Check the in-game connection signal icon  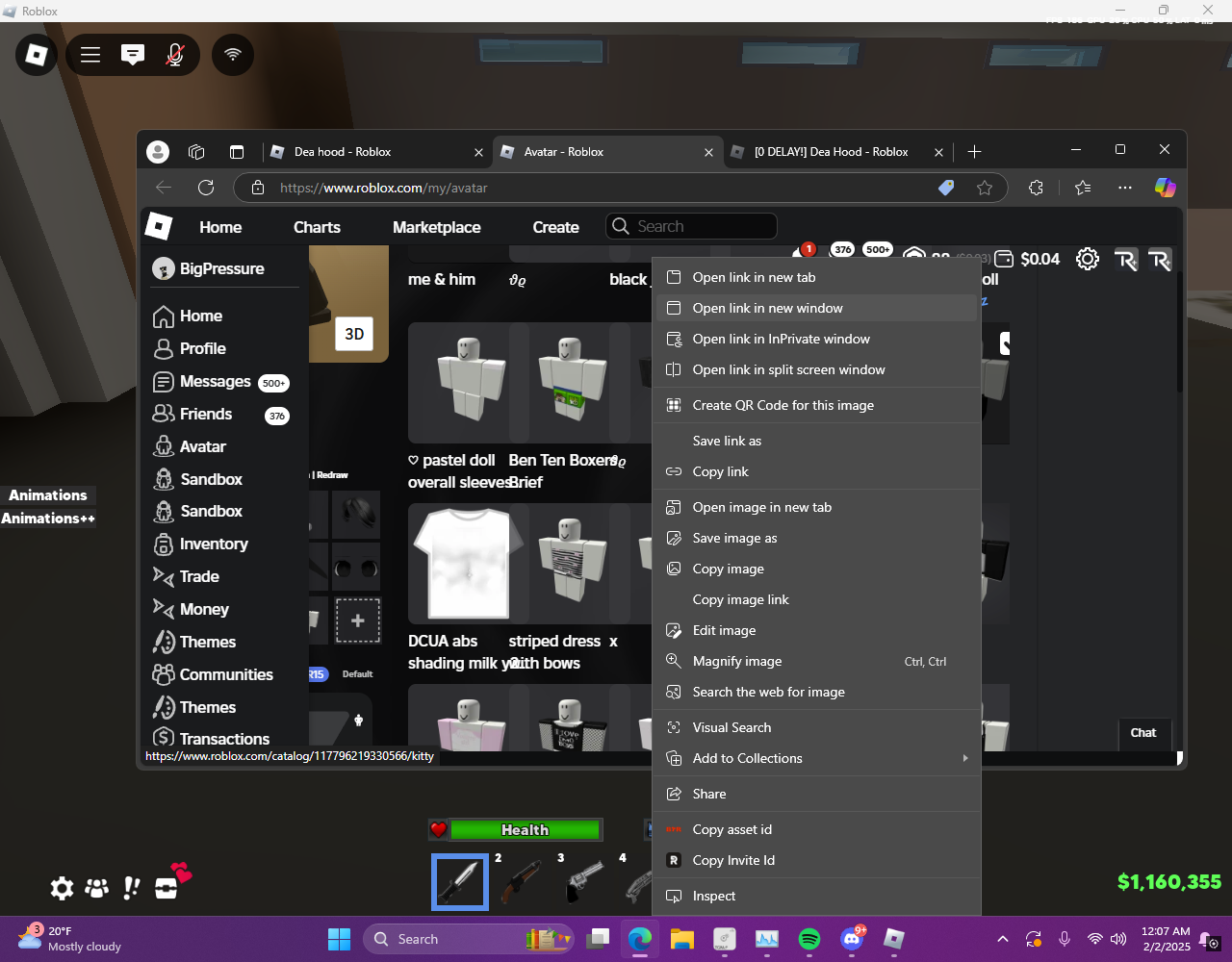[233, 55]
